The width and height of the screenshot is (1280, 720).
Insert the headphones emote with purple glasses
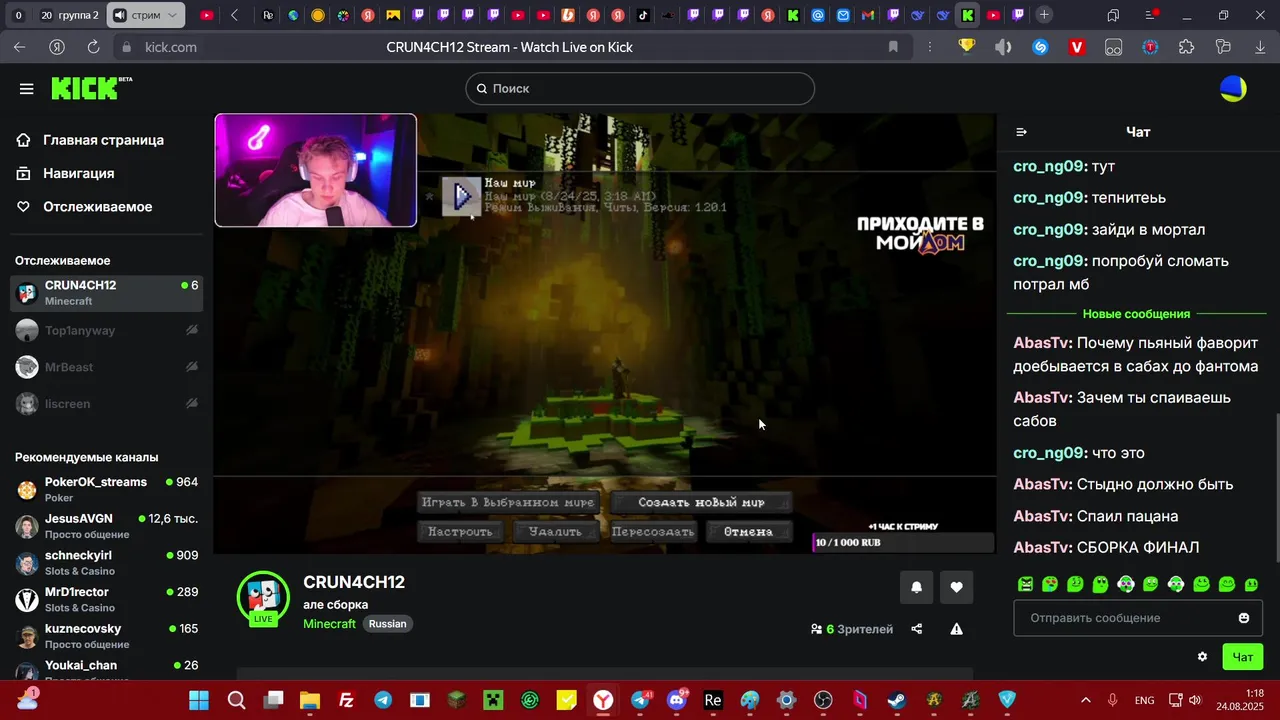(1125, 584)
